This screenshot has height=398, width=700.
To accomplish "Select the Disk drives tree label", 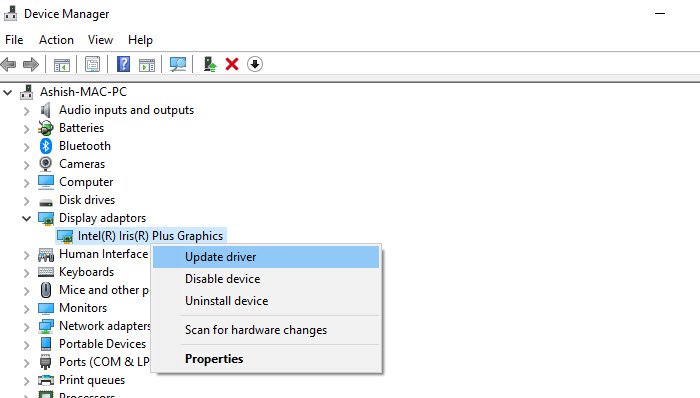I will coord(87,200).
